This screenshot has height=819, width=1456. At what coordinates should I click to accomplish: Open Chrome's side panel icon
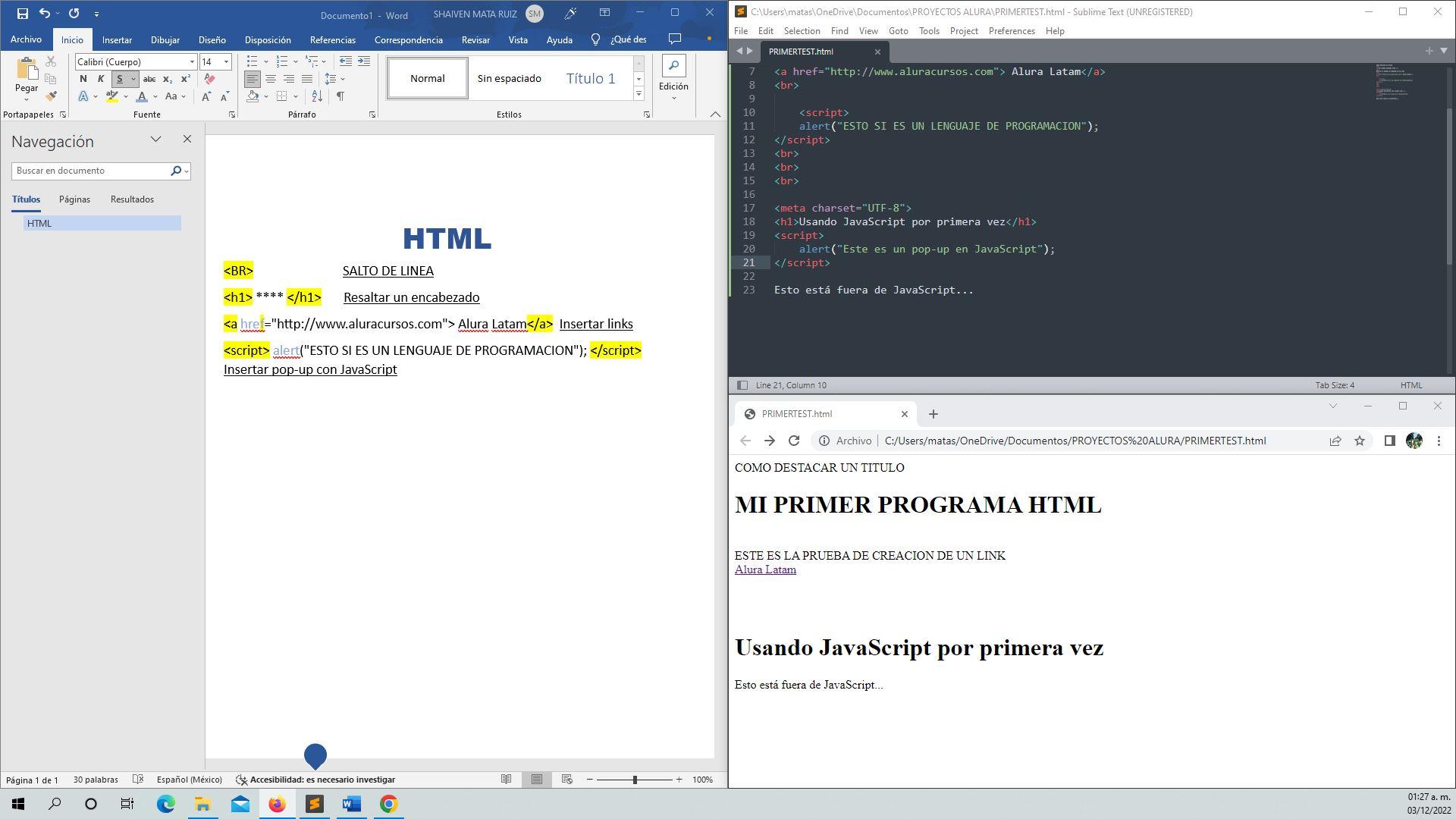pos(1389,441)
